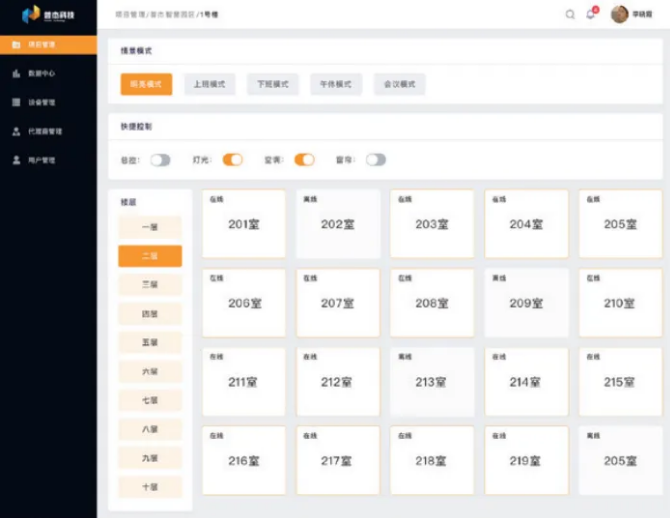Activate the orange 明亮模式 scene button

click(146, 84)
